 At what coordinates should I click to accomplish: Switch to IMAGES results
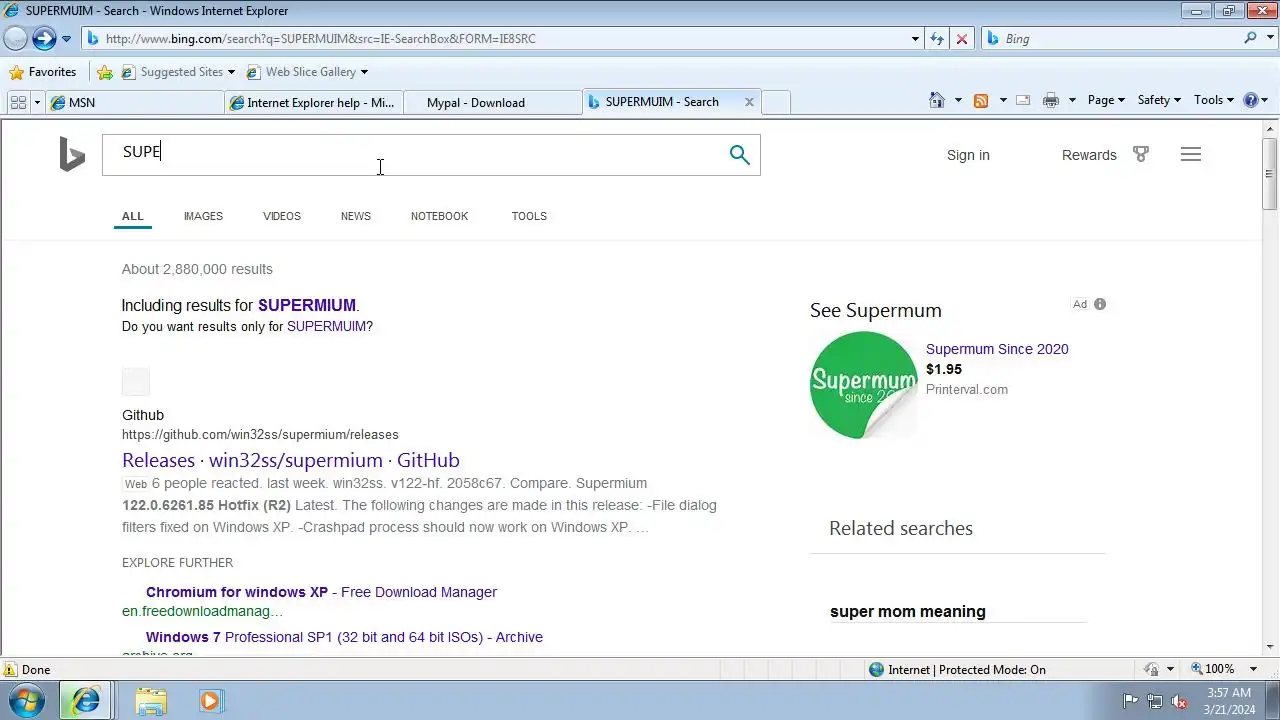pos(203,216)
